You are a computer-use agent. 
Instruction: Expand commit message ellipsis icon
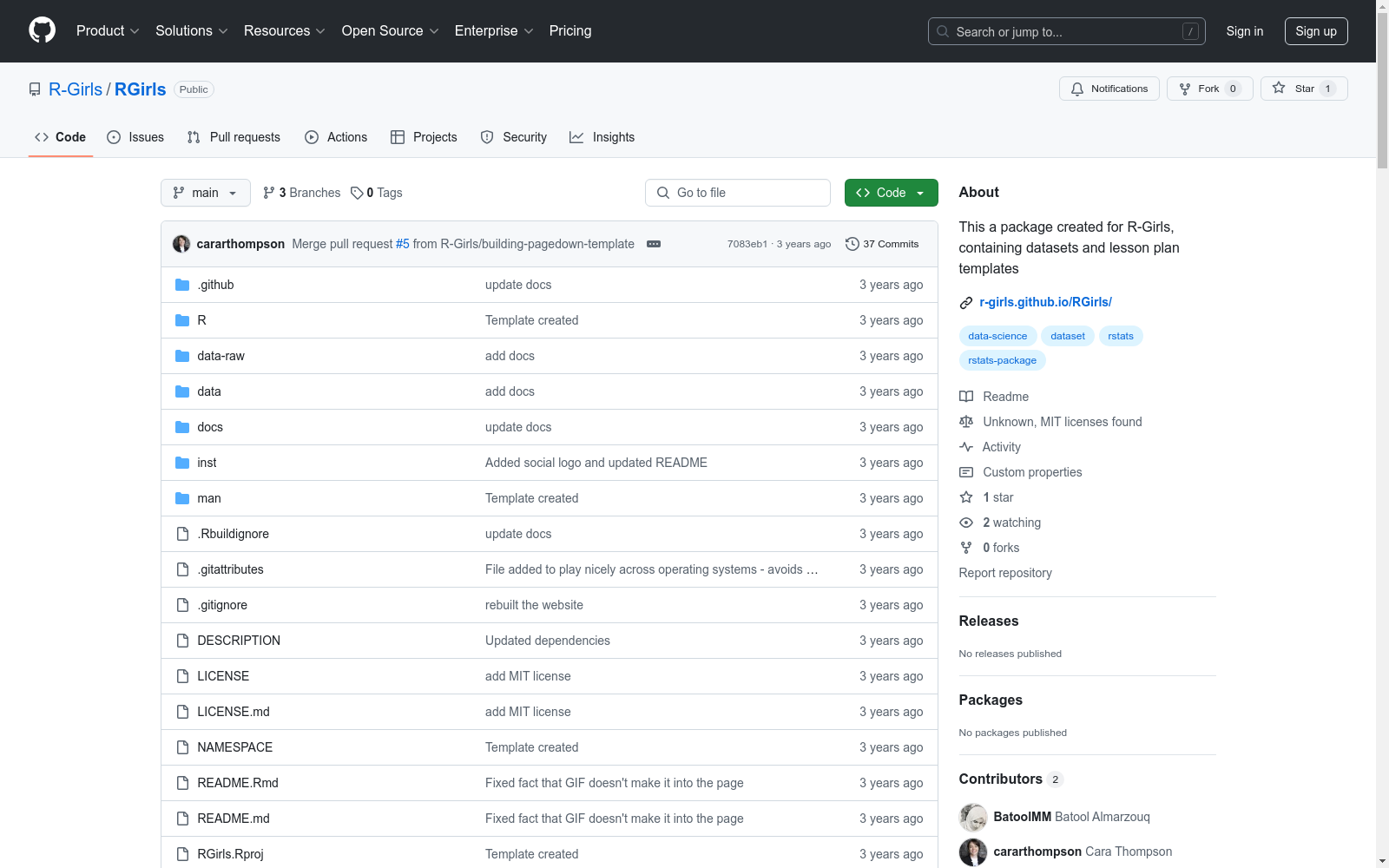pos(654,244)
